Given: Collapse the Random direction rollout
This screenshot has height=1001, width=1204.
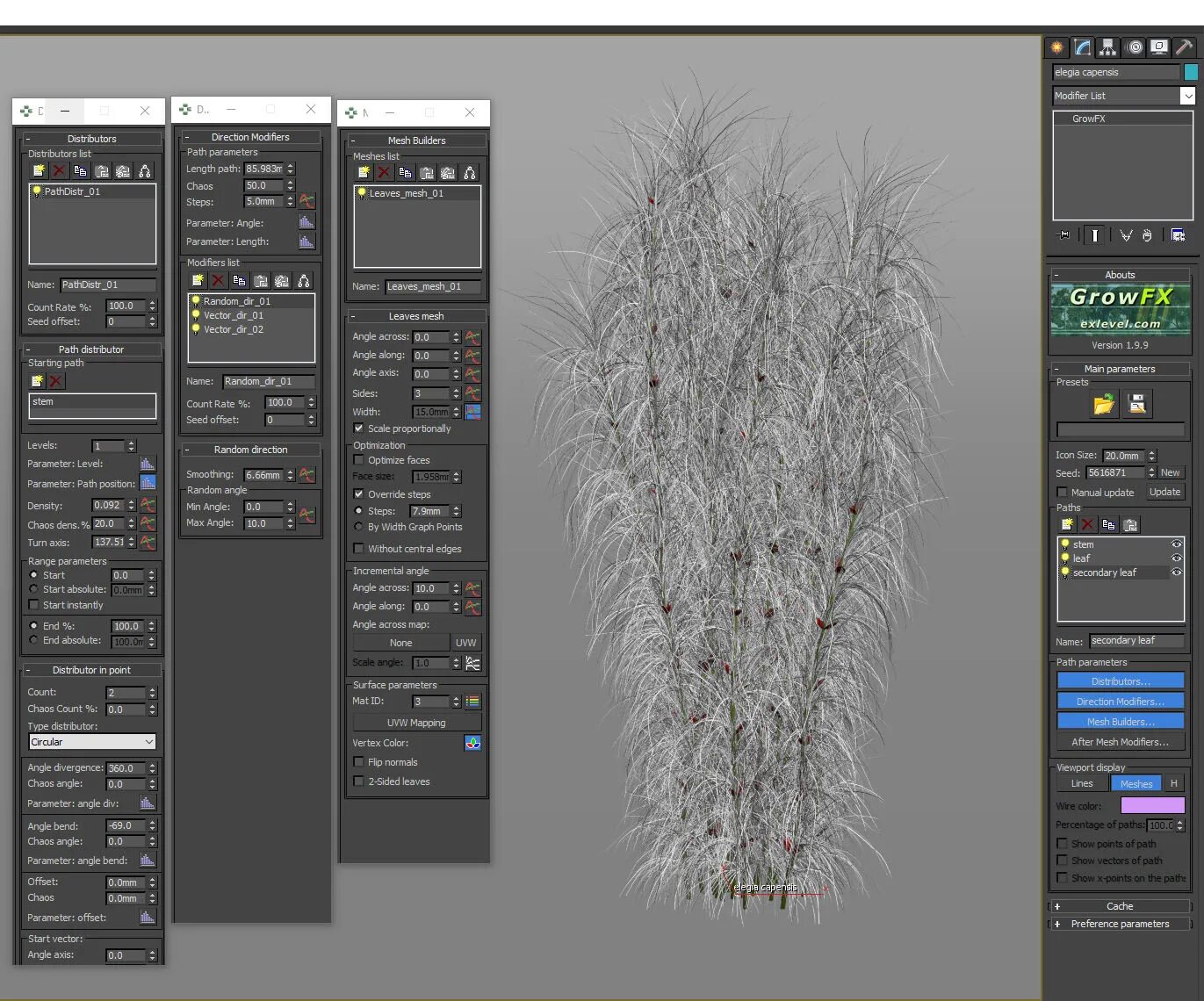Looking at the screenshot, I should tap(250, 450).
